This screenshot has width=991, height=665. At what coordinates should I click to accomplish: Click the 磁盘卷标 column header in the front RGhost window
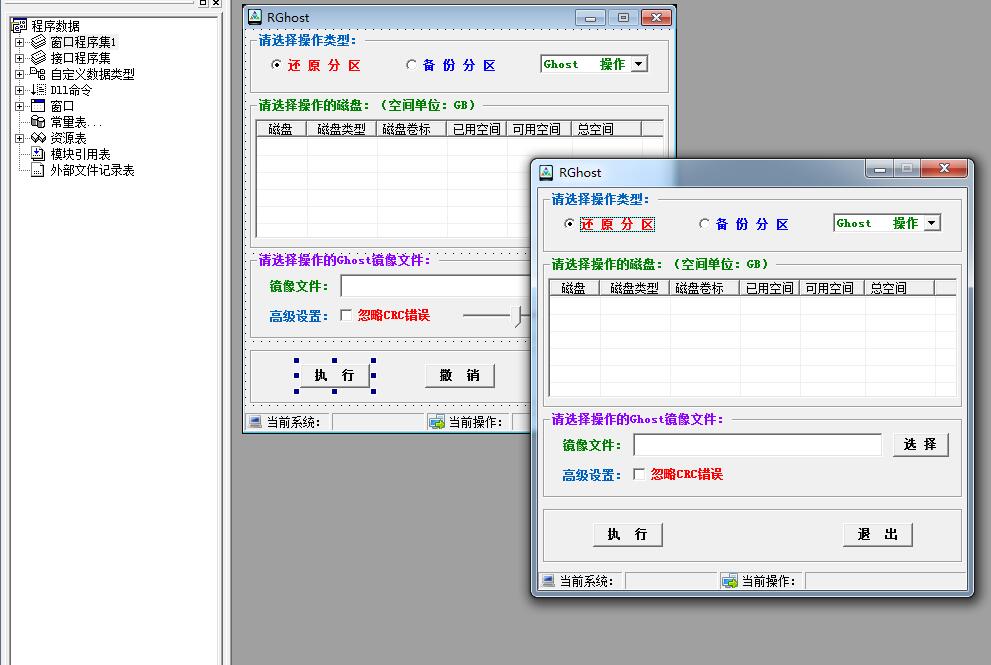click(704, 288)
